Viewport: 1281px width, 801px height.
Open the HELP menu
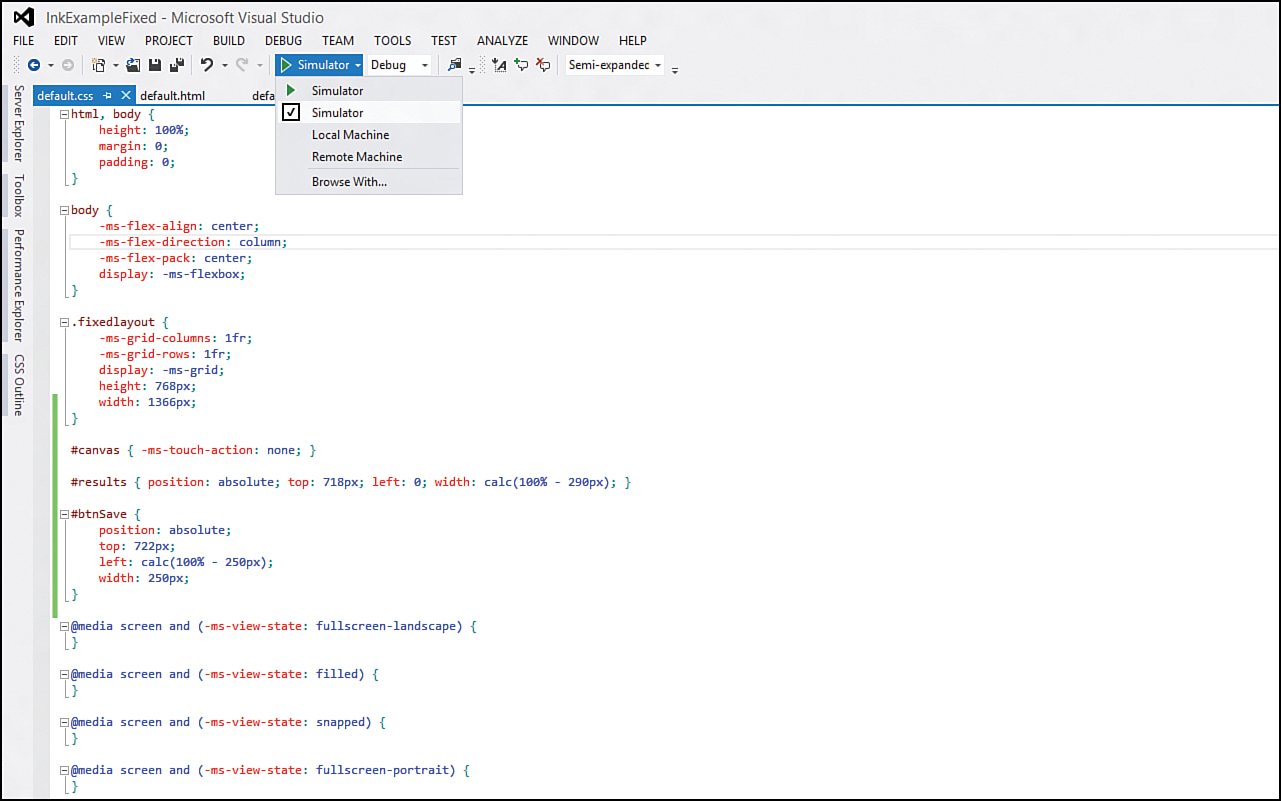tap(633, 41)
